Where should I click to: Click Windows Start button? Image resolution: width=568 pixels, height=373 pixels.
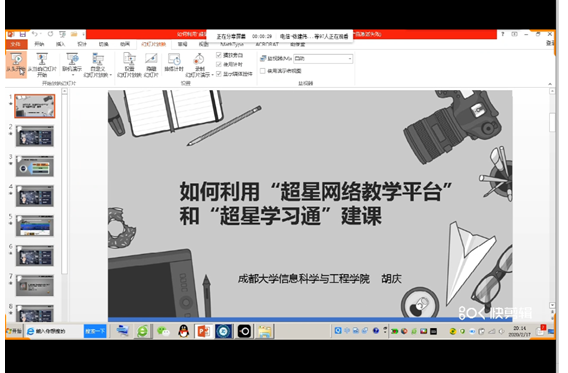point(14,331)
